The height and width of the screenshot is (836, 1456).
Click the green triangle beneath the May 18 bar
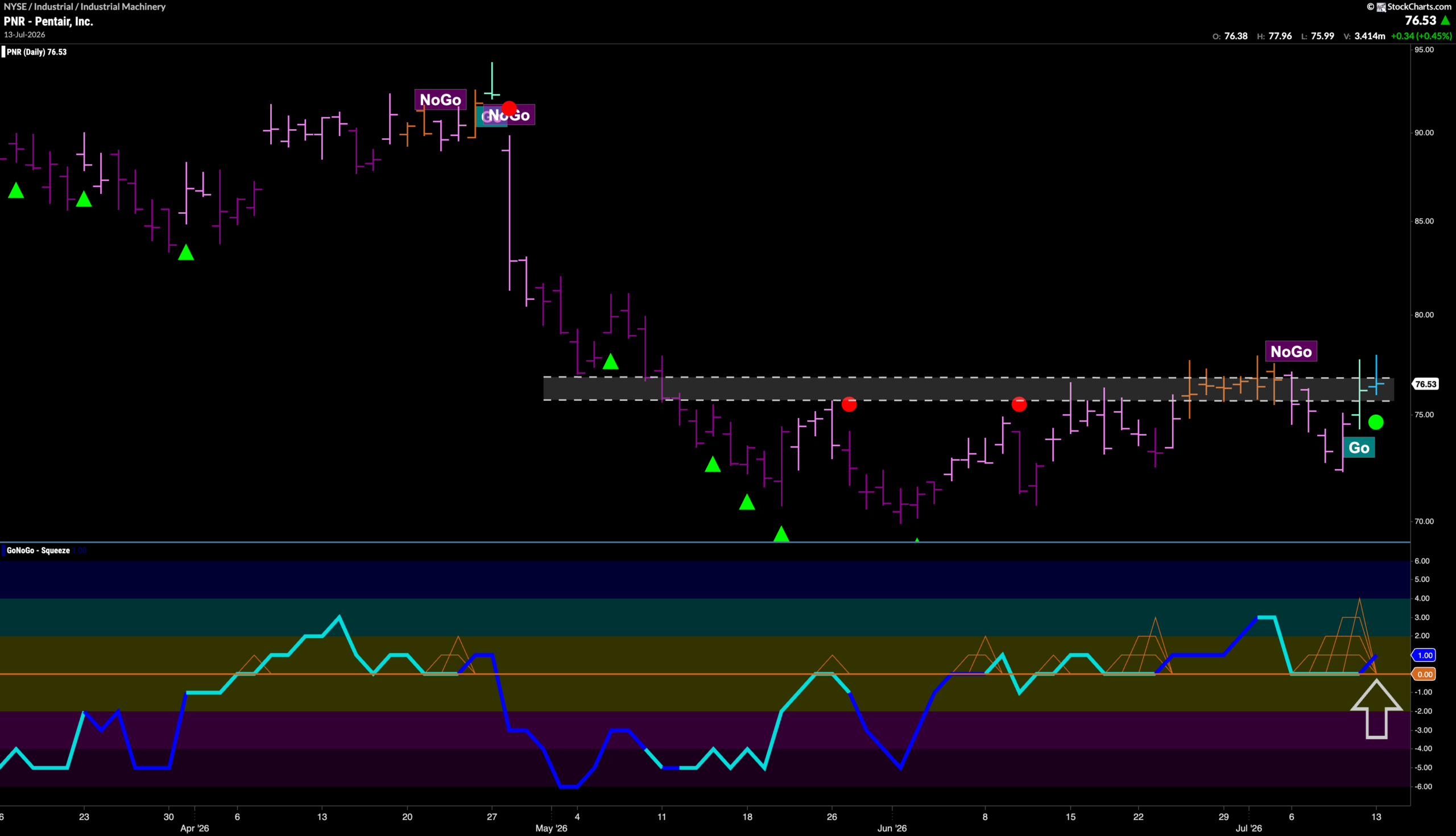(747, 502)
